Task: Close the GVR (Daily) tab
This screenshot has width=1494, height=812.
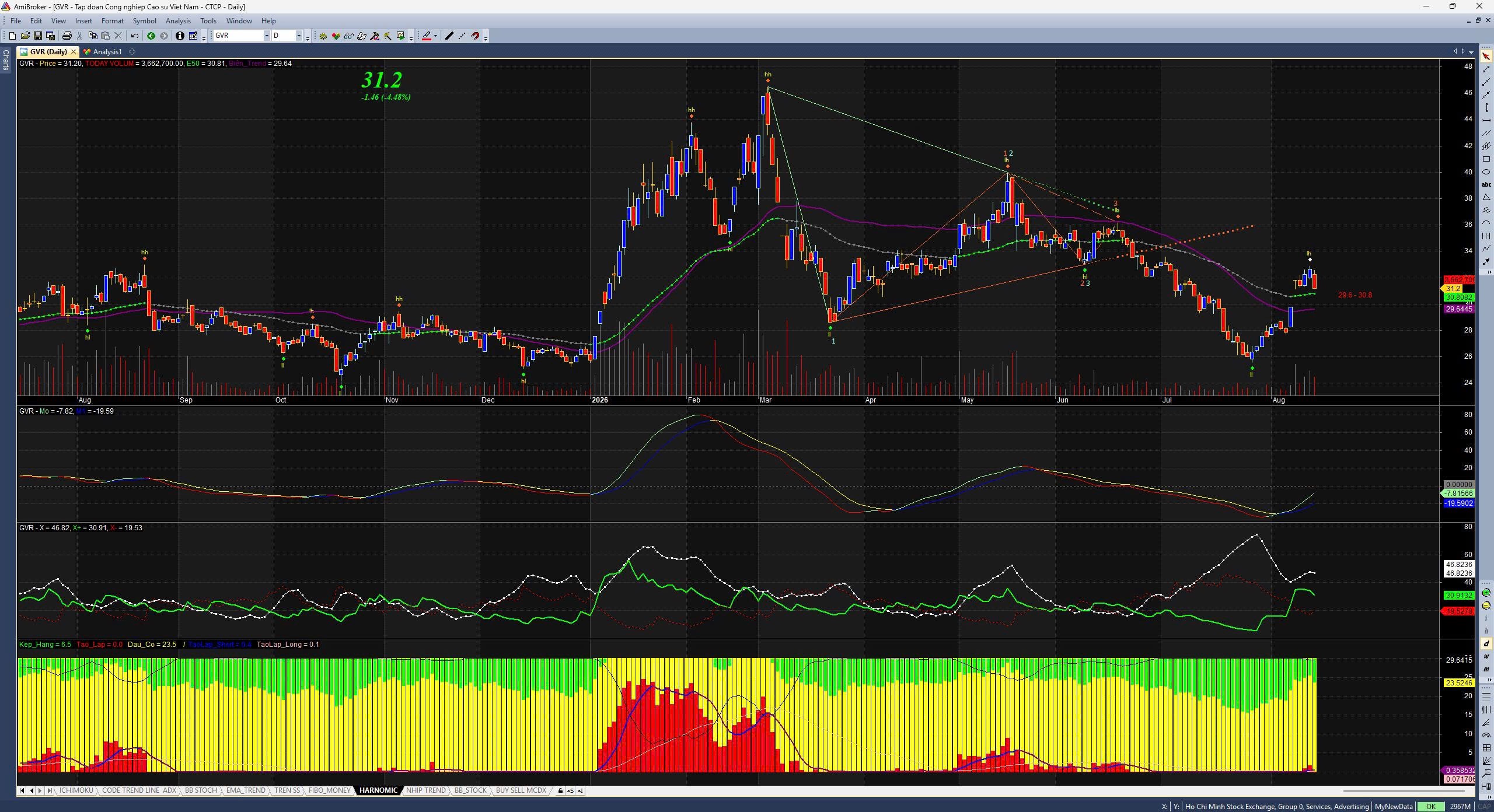Action: coord(74,52)
